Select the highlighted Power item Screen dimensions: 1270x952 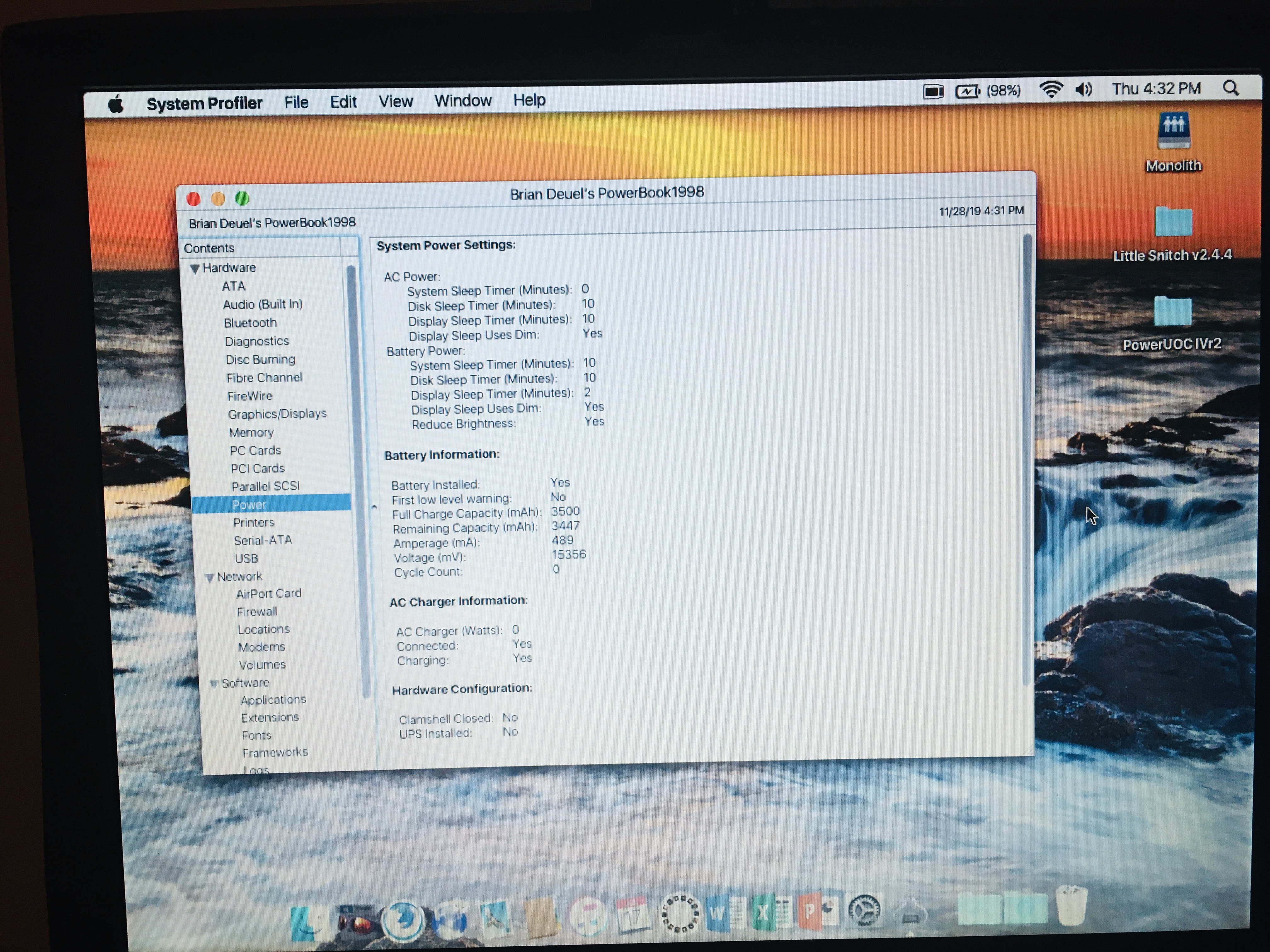pyautogui.click(x=271, y=504)
